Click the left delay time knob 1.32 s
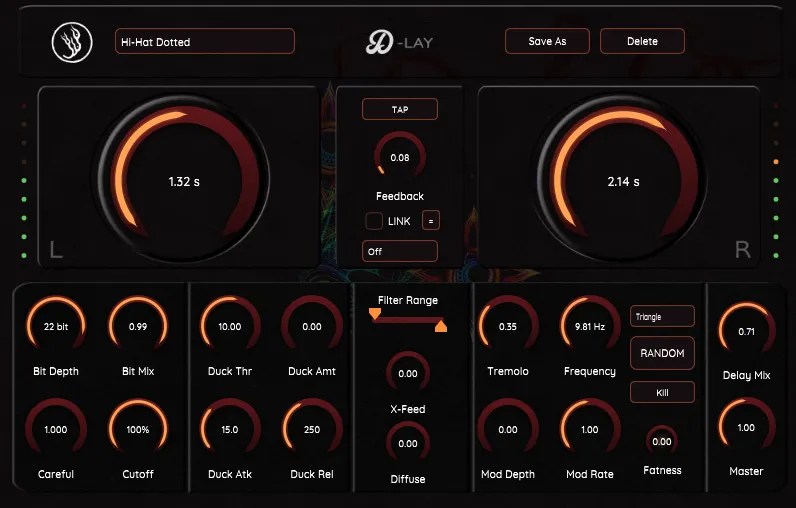 click(184, 179)
